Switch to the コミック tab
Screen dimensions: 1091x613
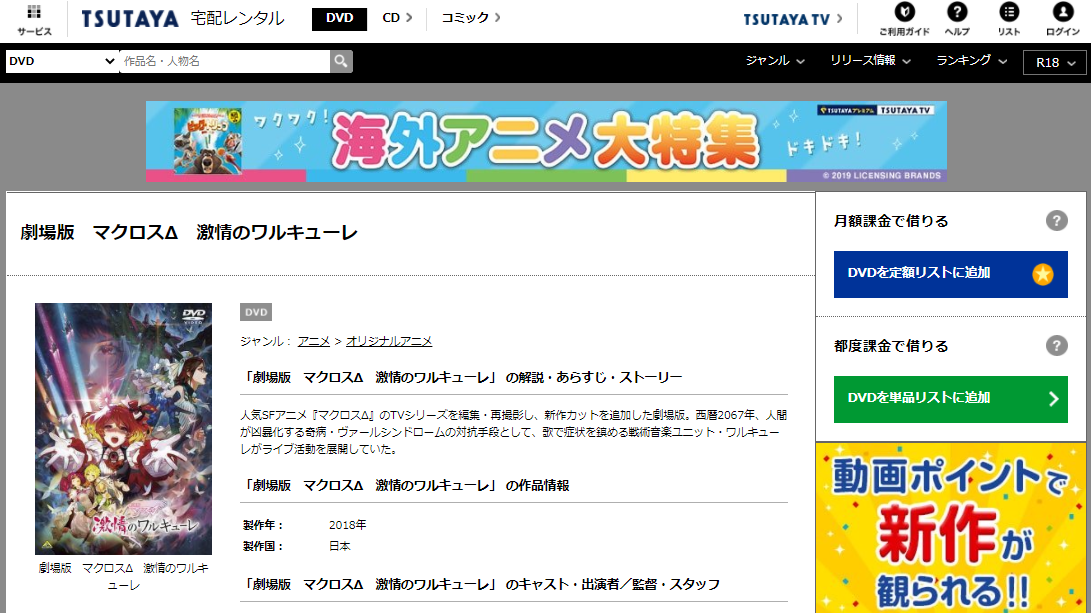(470, 18)
